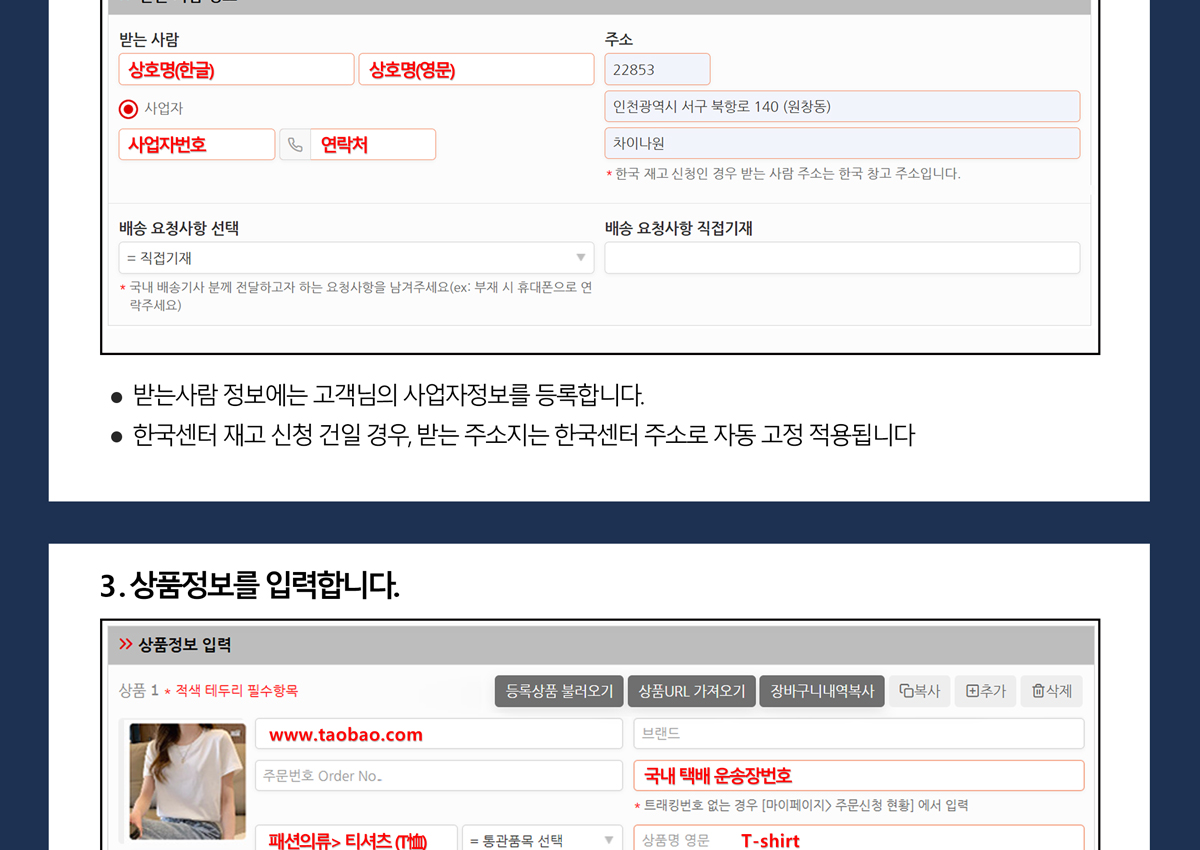Image resolution: width=1200 pixels, height=850 pixels.
Task: Open the 배송 요청사항 선택 dropdown
Action: pyautogui.click(x=356, y=258)
